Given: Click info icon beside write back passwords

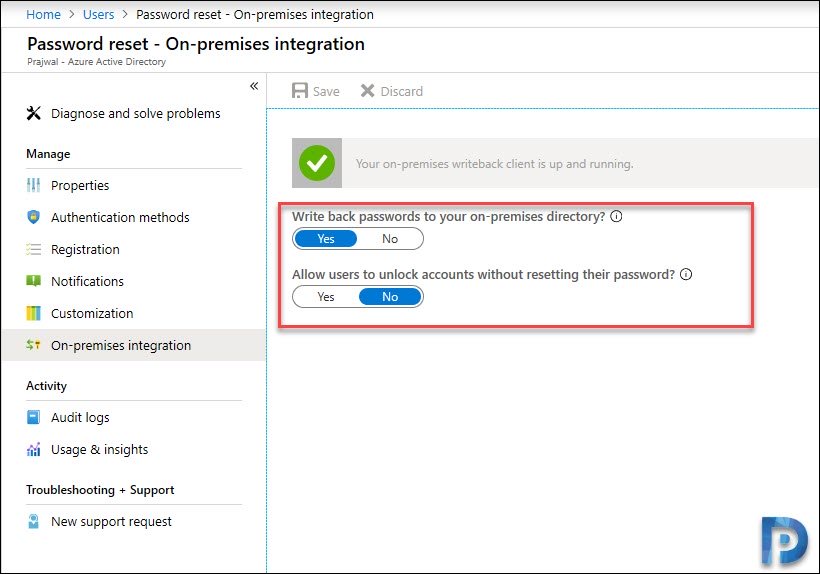Looking at the screenshot, I should (617, 216).
